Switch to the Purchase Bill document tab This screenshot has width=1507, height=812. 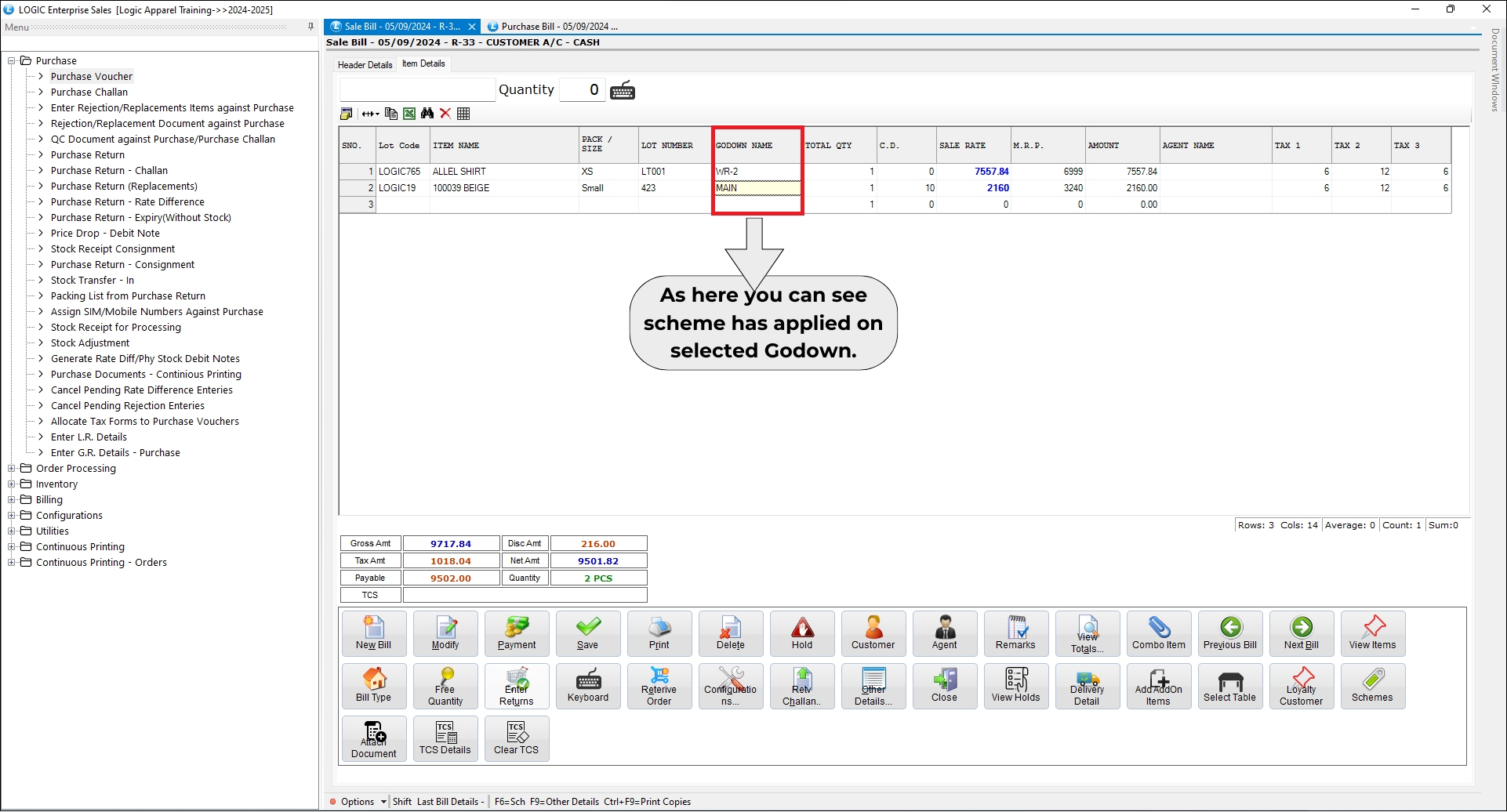click(553, 27)
